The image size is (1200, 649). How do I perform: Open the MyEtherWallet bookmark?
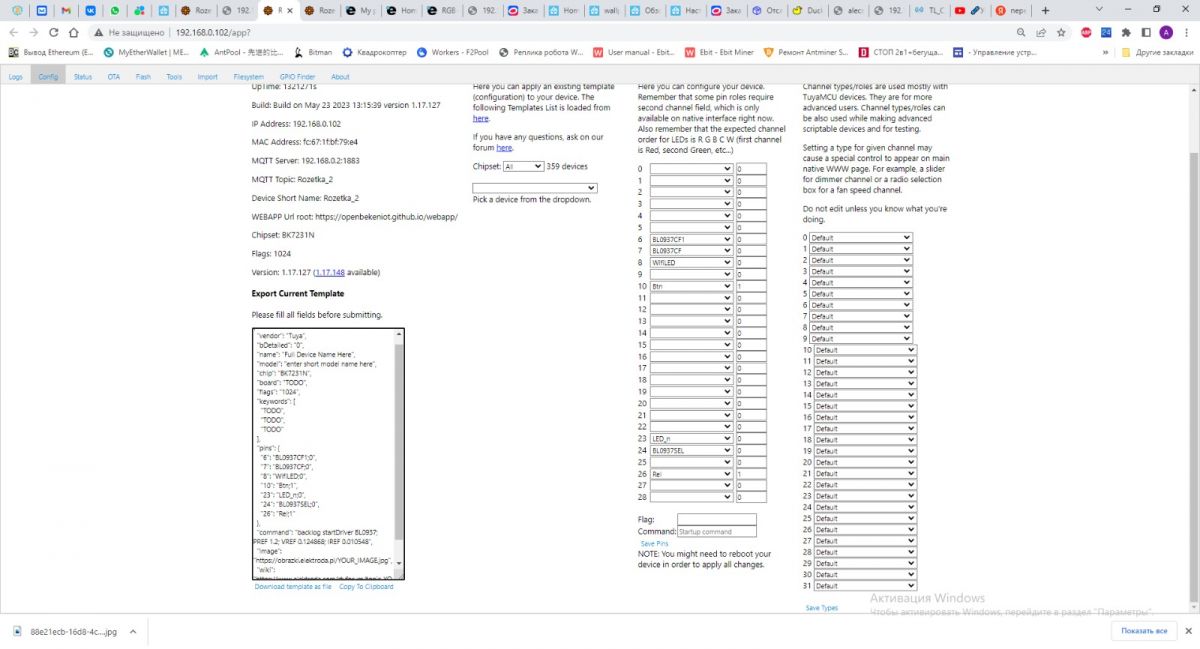pyautogui.click(x=146, y=52)
